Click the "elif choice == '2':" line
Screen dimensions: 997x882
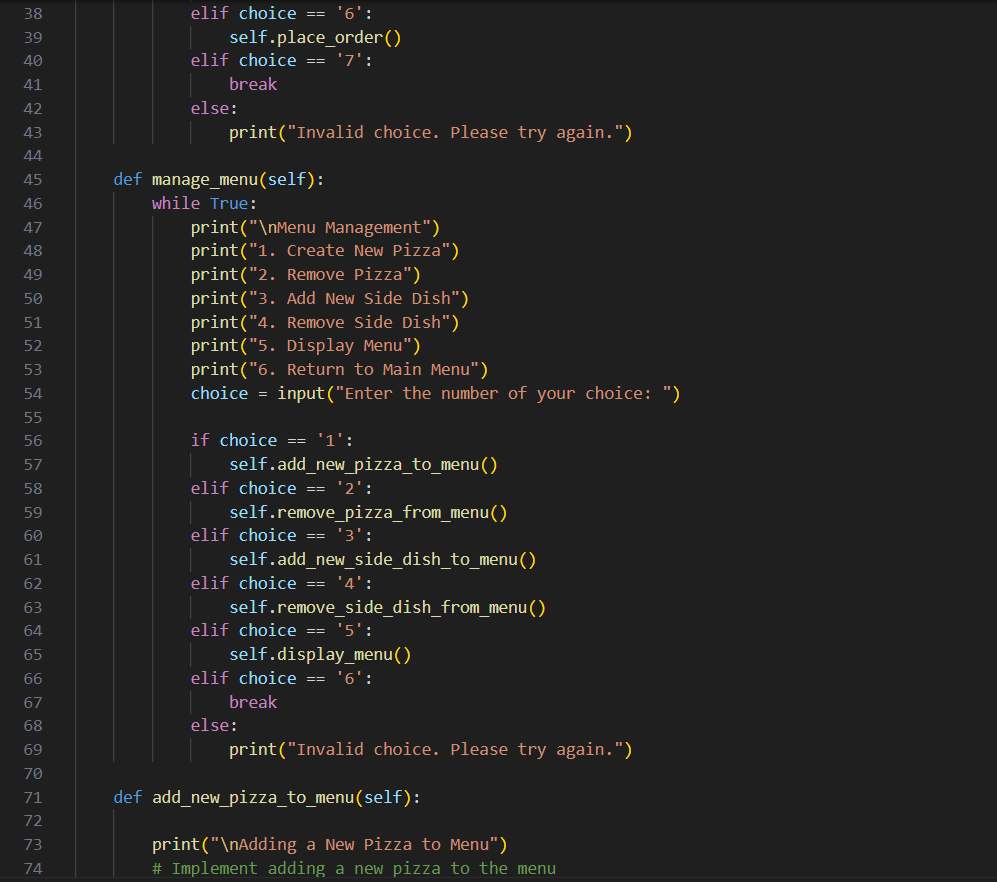[x=282, y=488]
